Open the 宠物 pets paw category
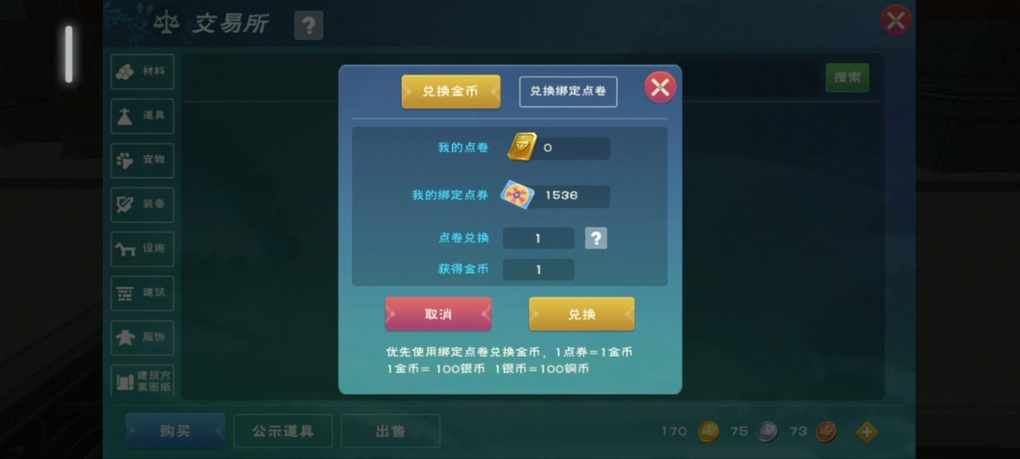Screen dimensions: 1020x459 [142, 160]
